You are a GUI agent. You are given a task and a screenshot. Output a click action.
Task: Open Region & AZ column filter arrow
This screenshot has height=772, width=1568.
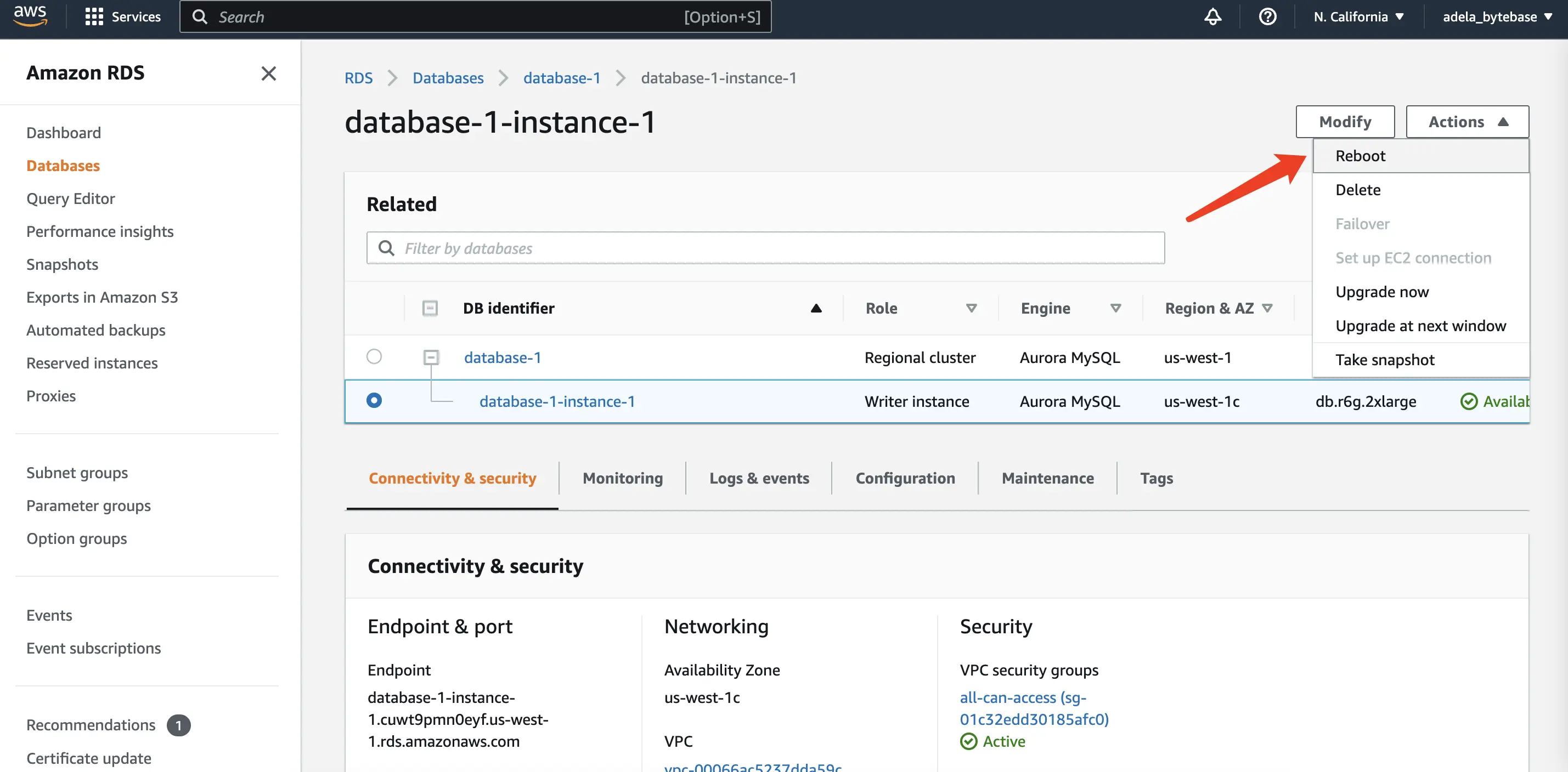(1267, 309)
